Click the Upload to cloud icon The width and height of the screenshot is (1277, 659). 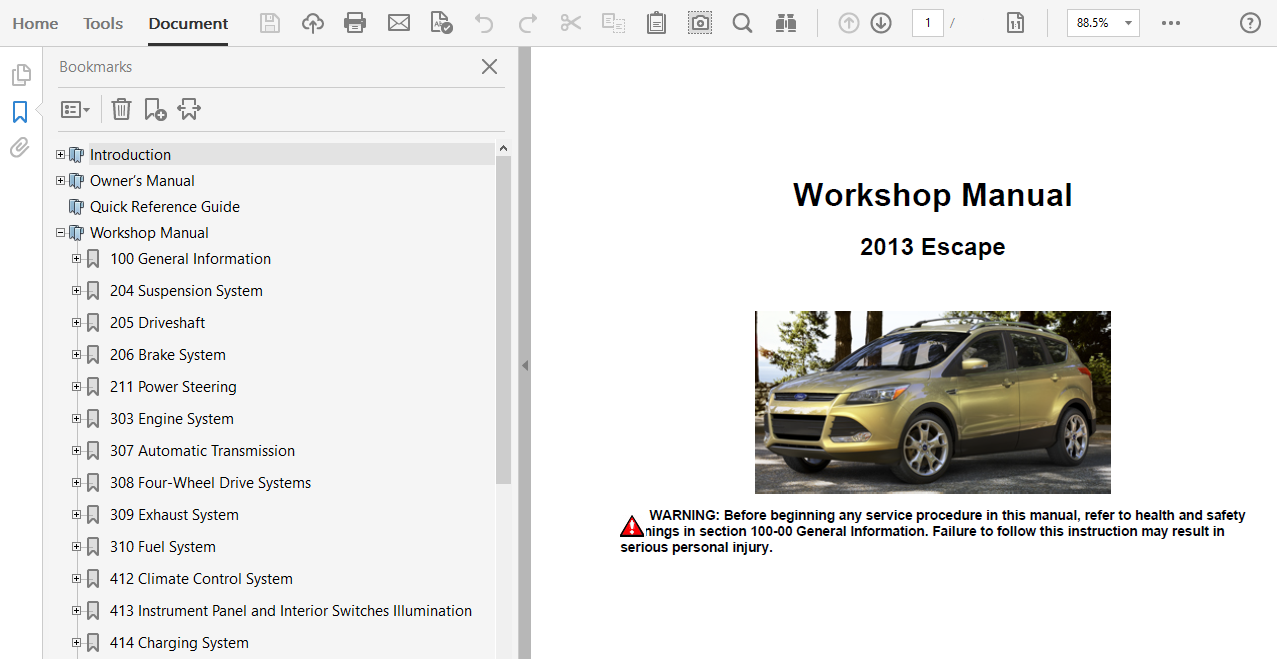click(313, 23)
